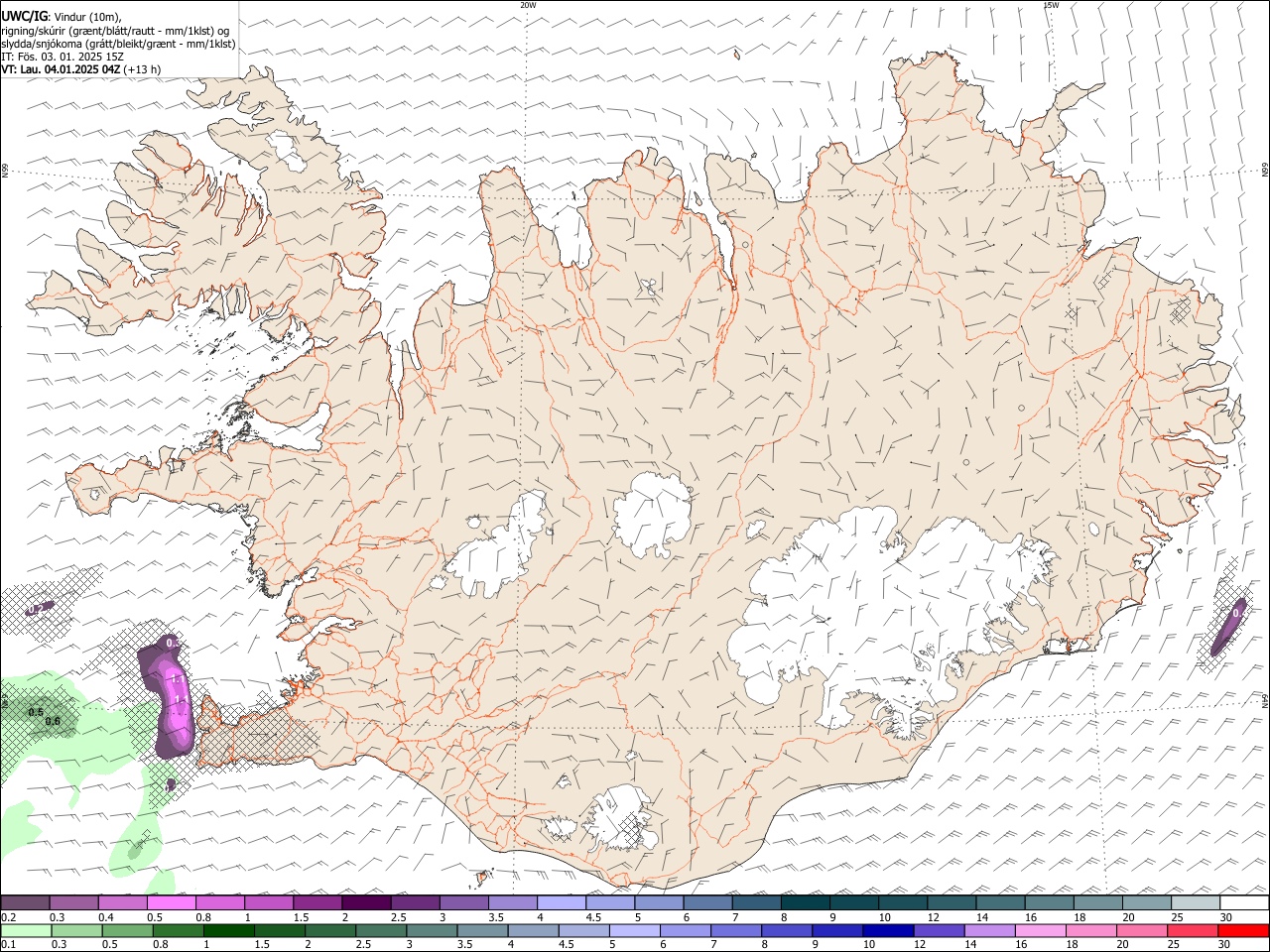This screenshot has width=1270, height=952.
Task: Pick the dark plum 0.2 swatch in upper scale
Action: point(25,903)
